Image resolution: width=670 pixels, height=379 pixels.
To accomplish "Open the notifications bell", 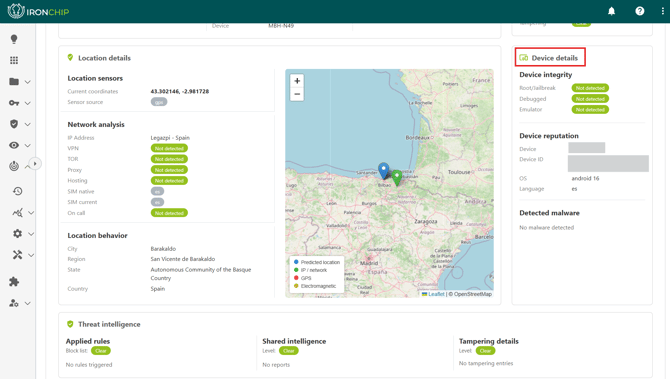I will tap(611, 11).
